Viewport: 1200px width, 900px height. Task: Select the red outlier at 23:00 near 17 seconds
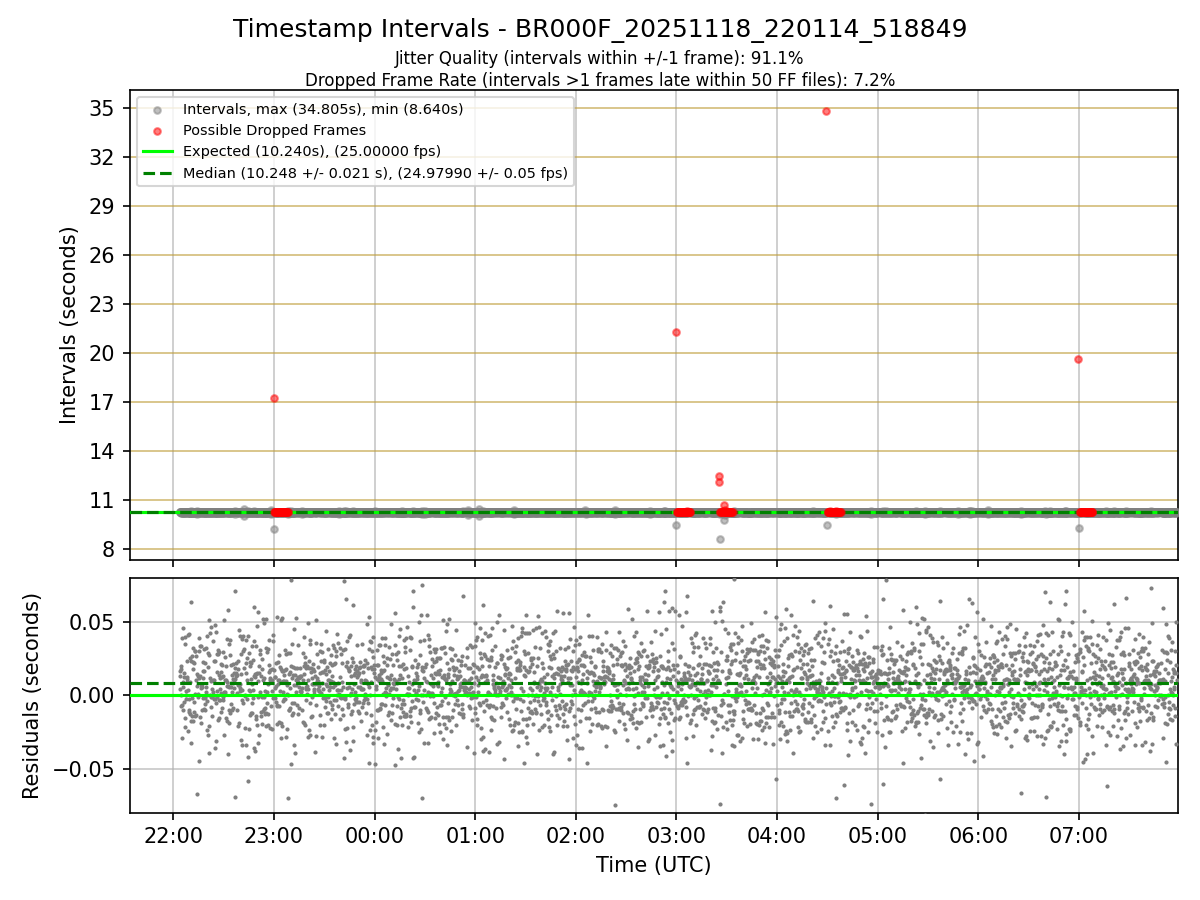274,398
